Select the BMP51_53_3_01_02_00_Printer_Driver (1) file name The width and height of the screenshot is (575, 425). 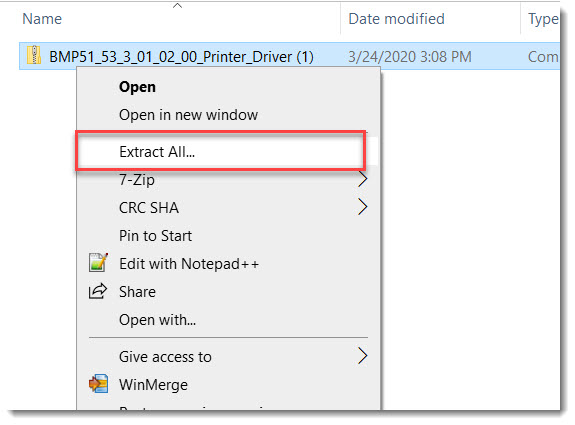tap(181, 57)
